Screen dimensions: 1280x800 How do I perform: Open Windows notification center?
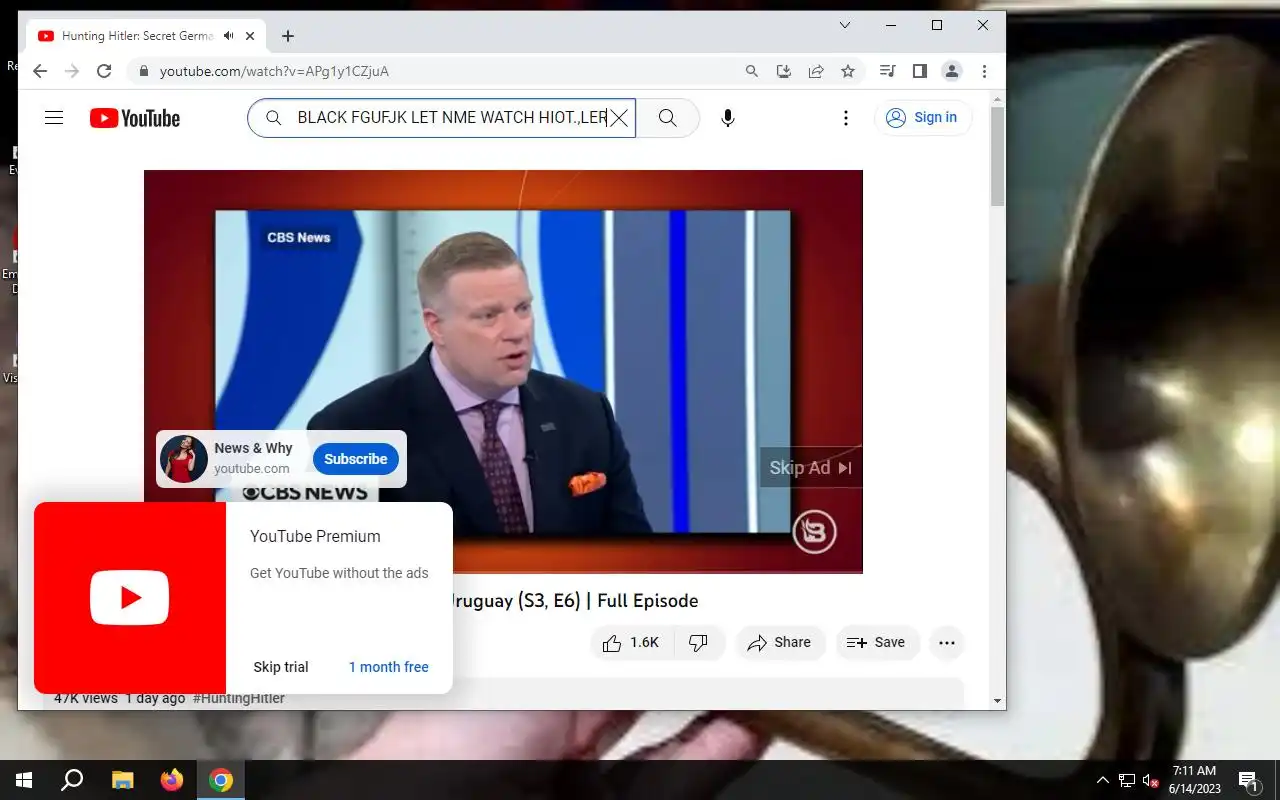tap(1248, 780)
